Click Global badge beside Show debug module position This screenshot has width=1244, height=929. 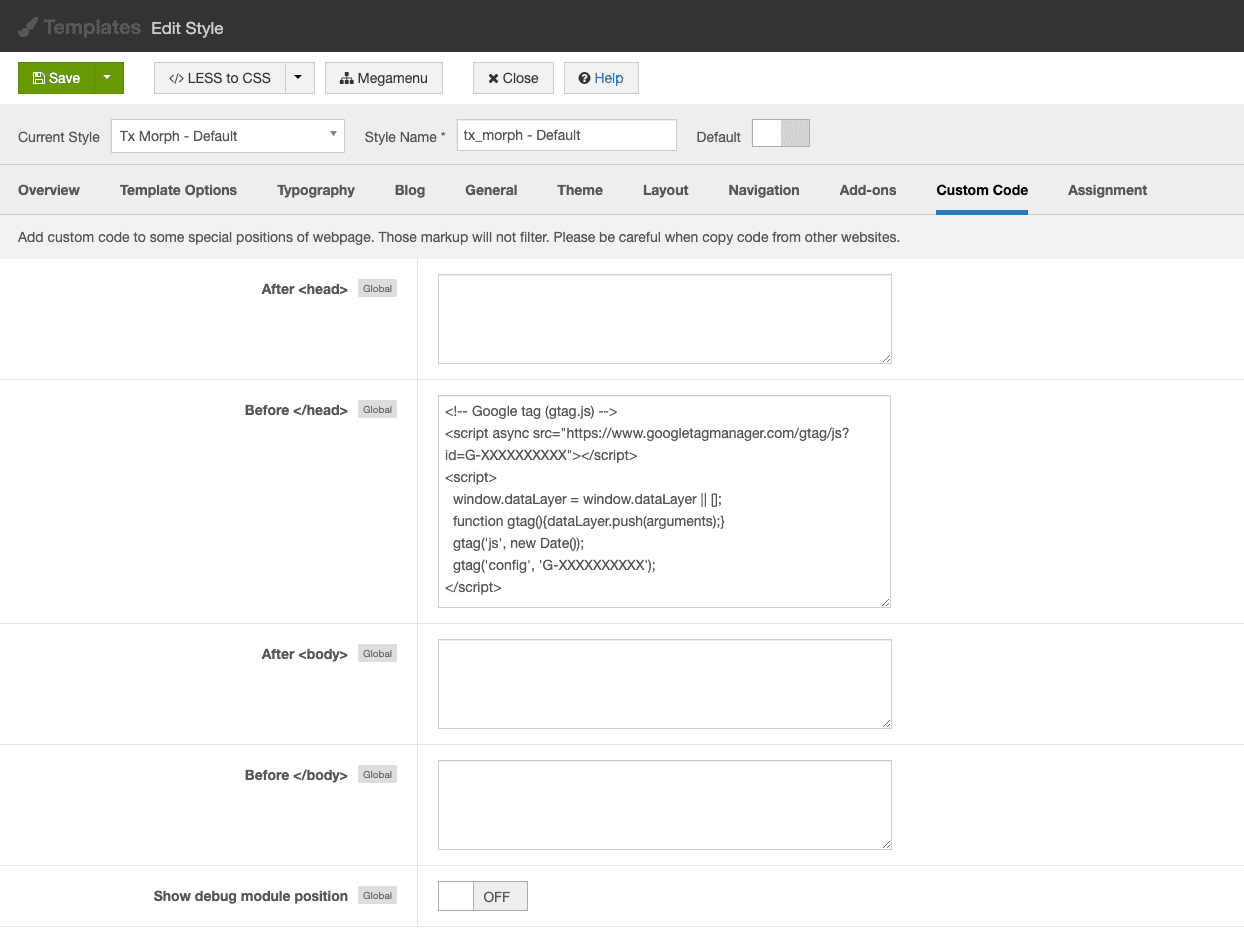[378, 895]
